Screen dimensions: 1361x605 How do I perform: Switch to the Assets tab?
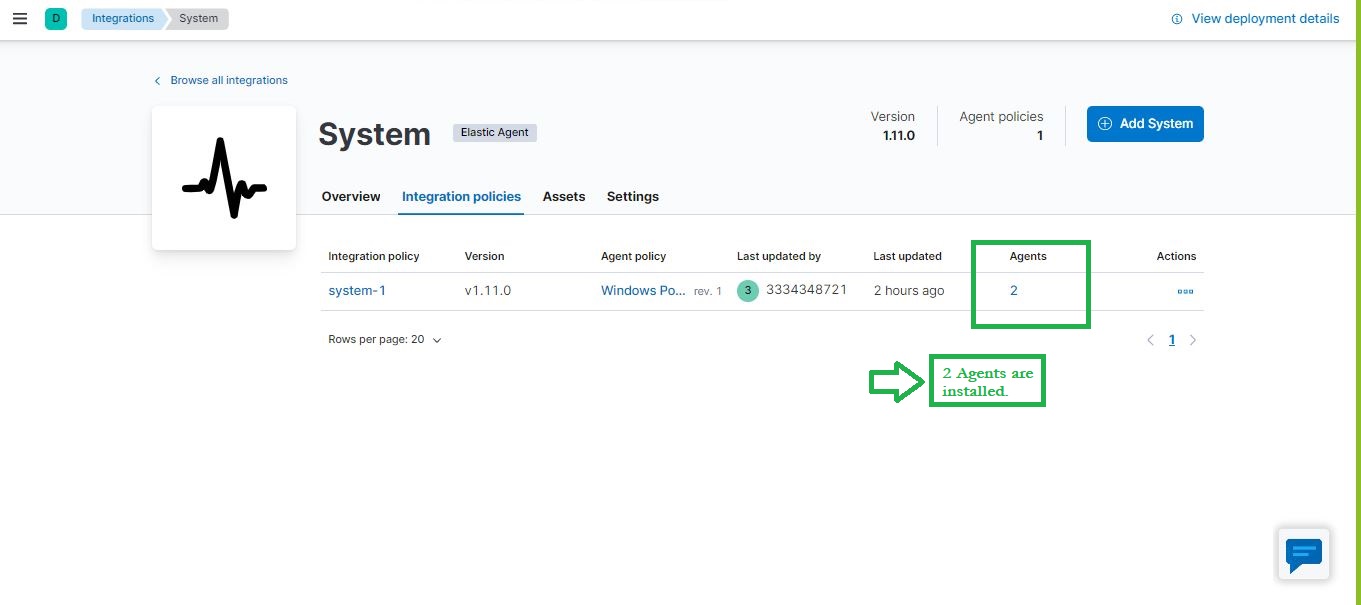(x=563, y=196)
